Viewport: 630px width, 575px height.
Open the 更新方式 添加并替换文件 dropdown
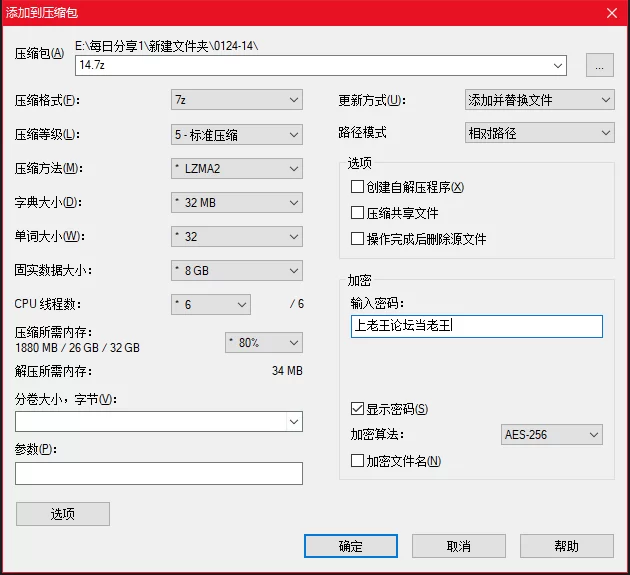(x=540, y=100)
